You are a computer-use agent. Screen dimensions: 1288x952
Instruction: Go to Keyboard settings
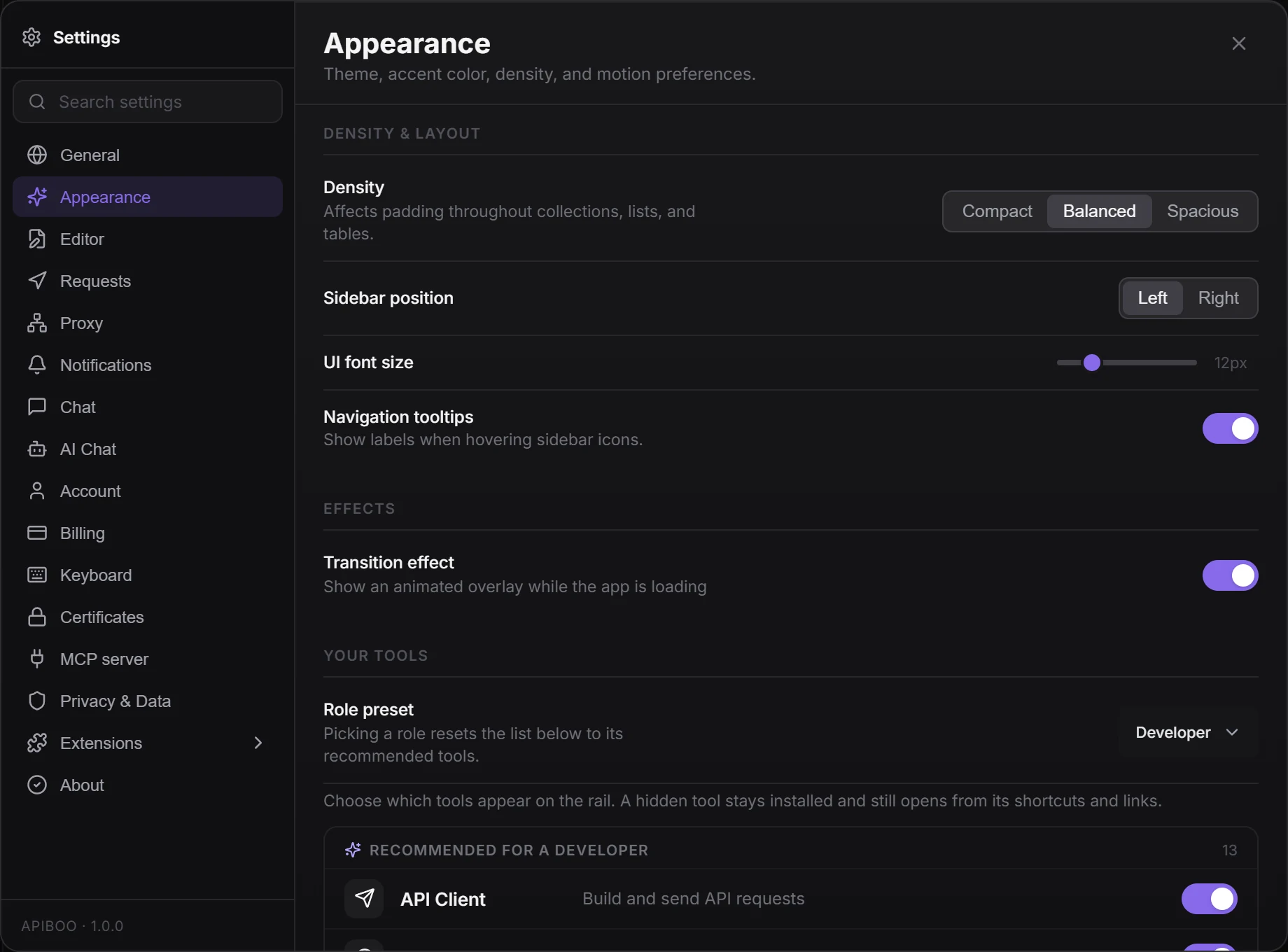[148, 575]
